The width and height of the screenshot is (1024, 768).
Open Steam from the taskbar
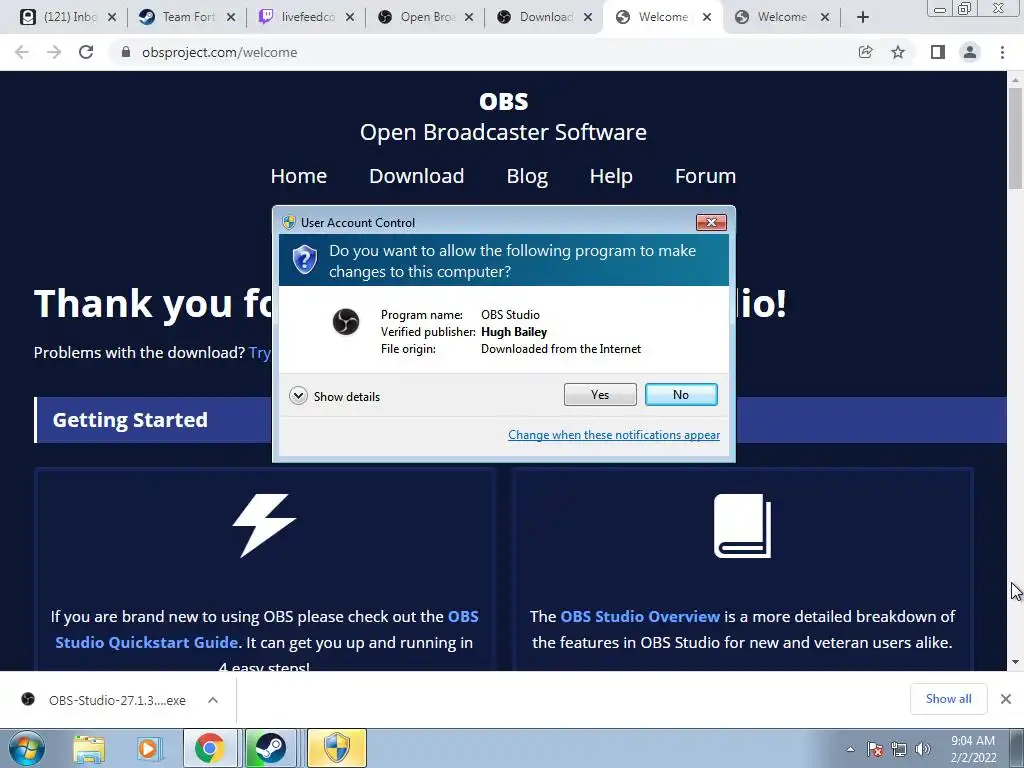(x=270, y=748)
